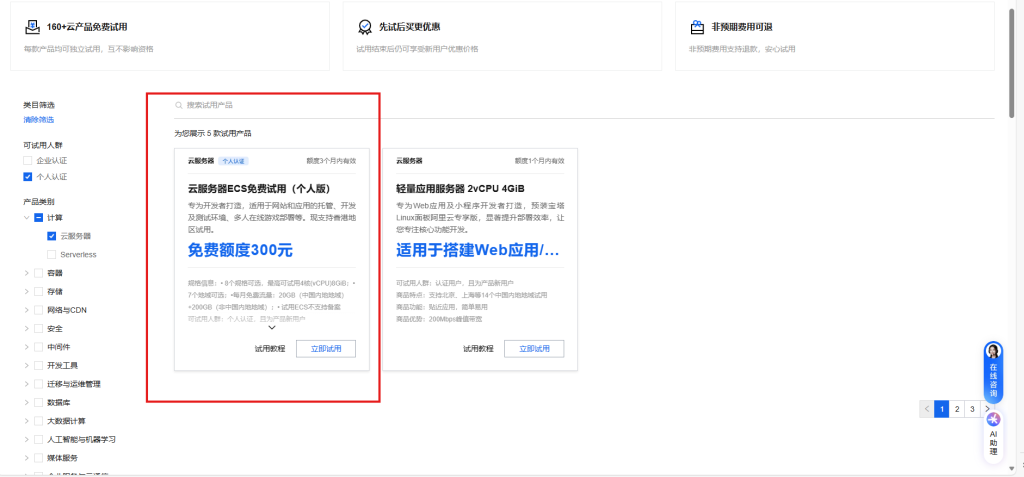Go to page 2 of results

click(x=957, y=409)
